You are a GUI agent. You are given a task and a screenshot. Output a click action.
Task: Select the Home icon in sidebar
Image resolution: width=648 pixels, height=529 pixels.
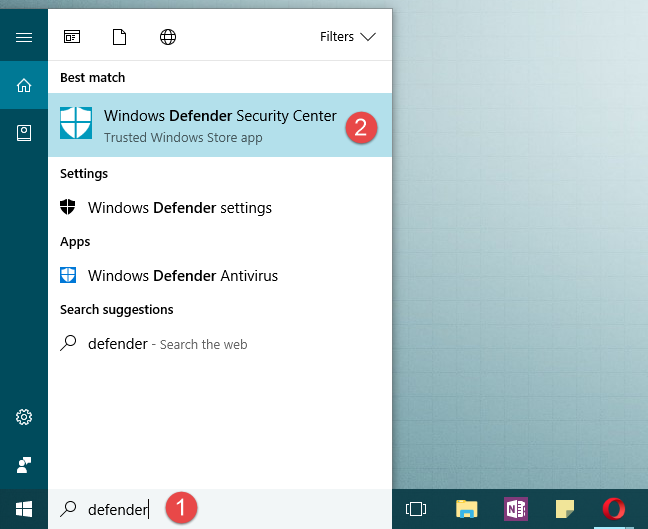pos(24,85)
